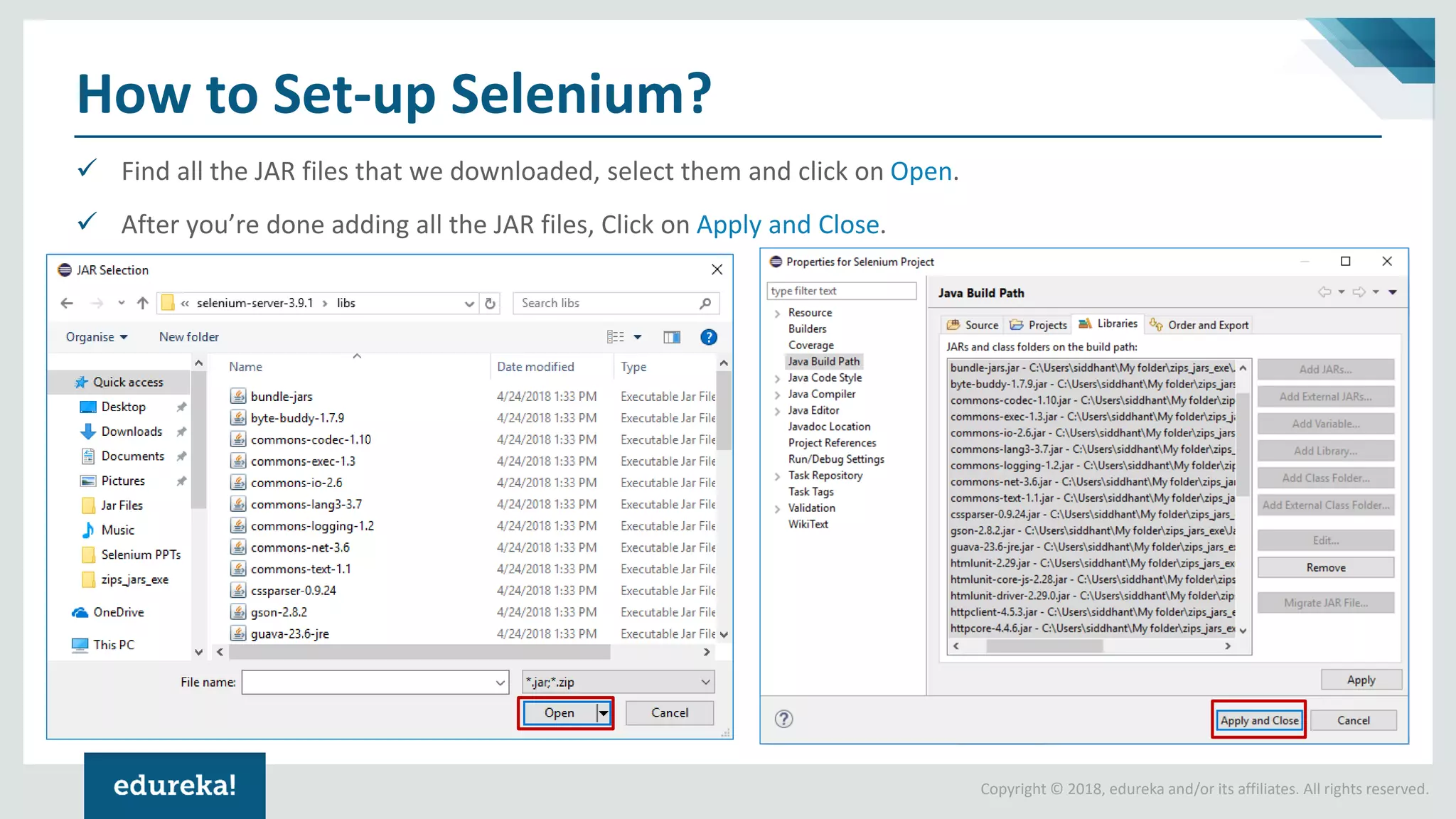Refresh the libs folder listing
The image size is (1456, 819).
pyautogui.click(x=490, y=304)
